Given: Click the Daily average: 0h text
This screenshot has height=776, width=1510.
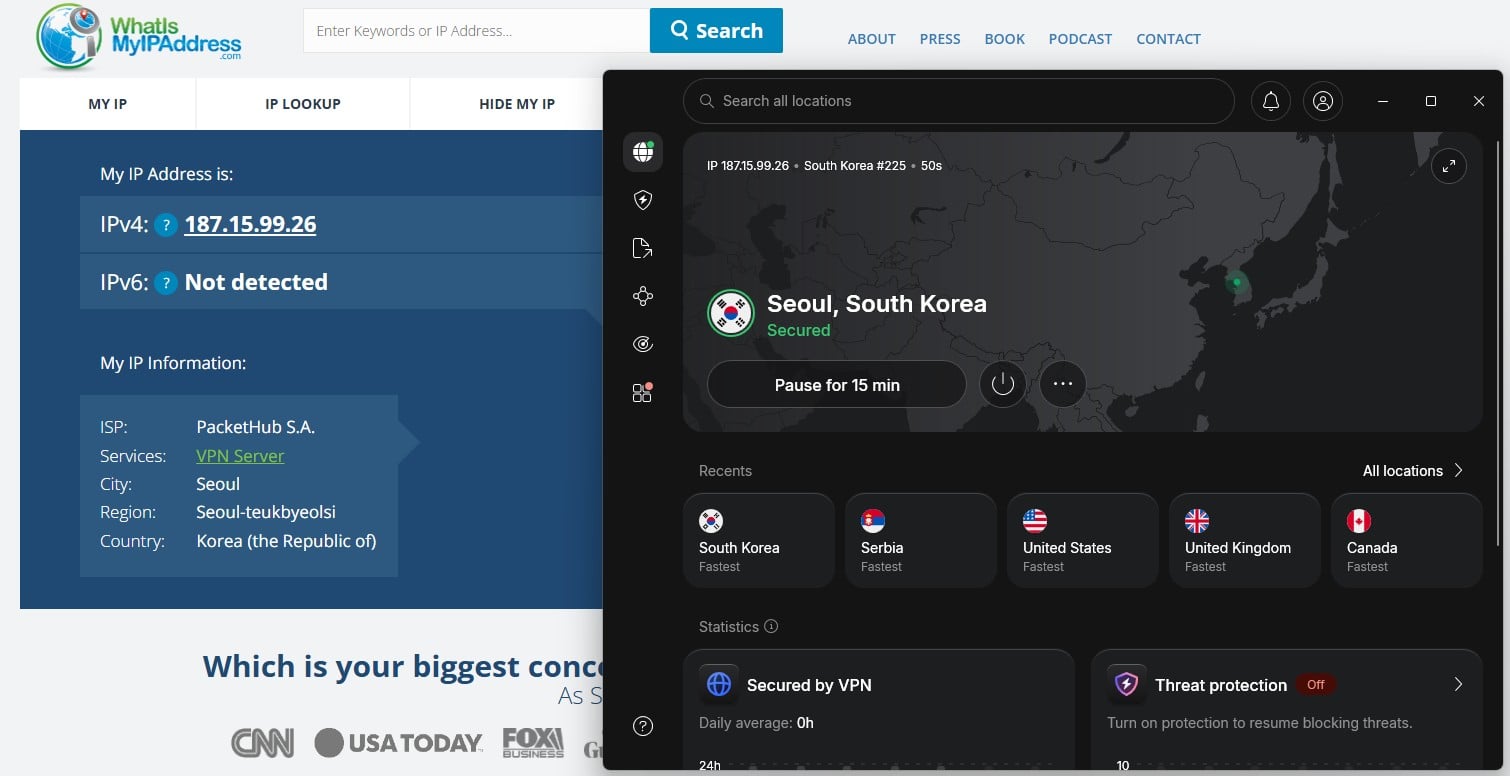Looking at the screenshot, I should tap(756, 723).
